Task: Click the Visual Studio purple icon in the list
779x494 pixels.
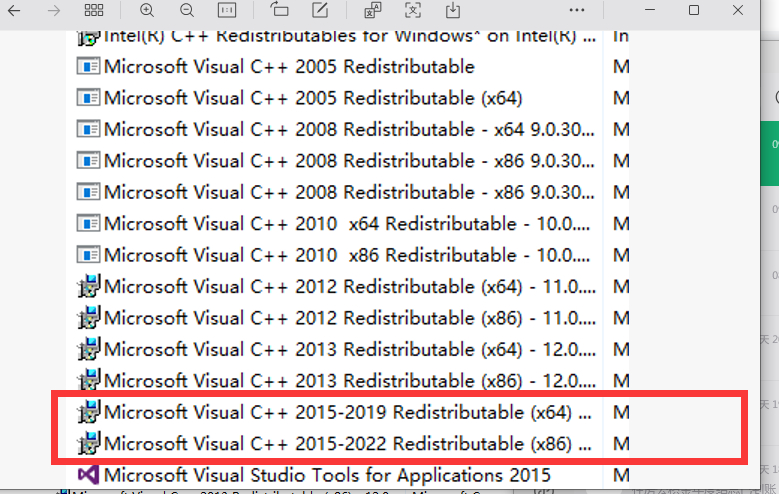Action: point(88,475)
